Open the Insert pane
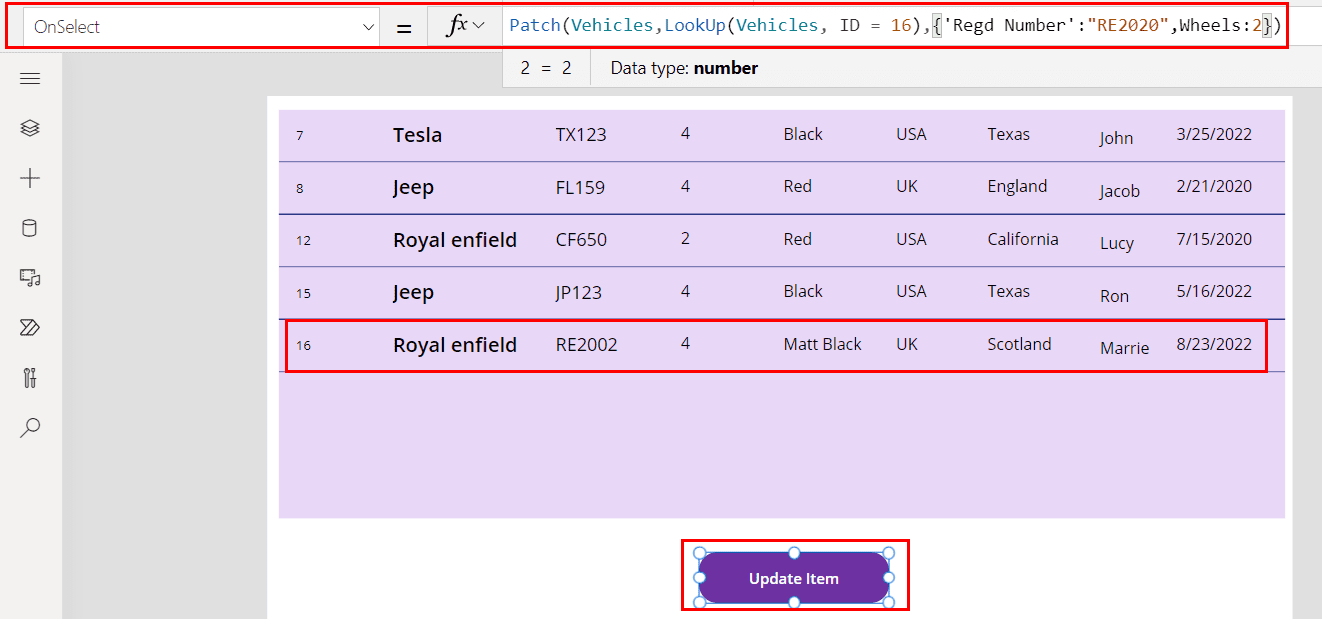 point(30,178)
